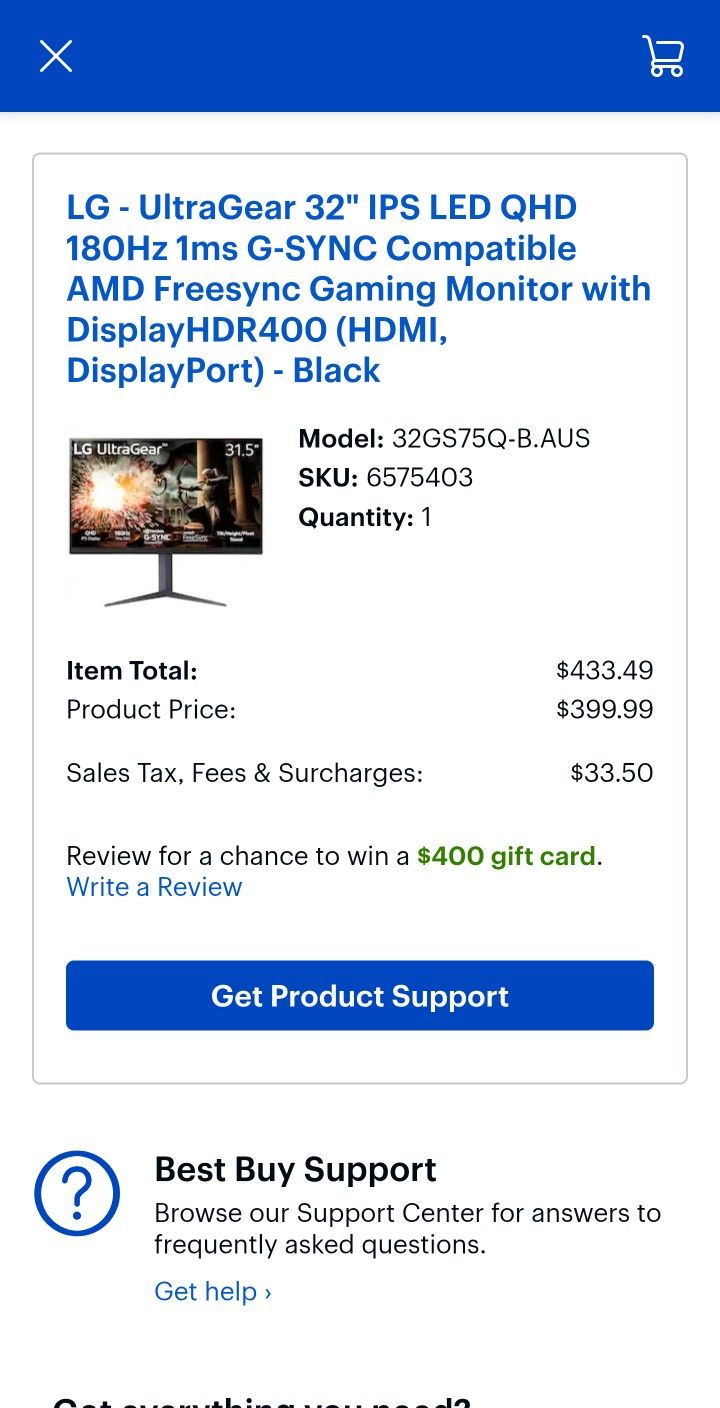Open the LG UltraGear monitor title link
The image size is (720, 1408).
tap(359, 289)
